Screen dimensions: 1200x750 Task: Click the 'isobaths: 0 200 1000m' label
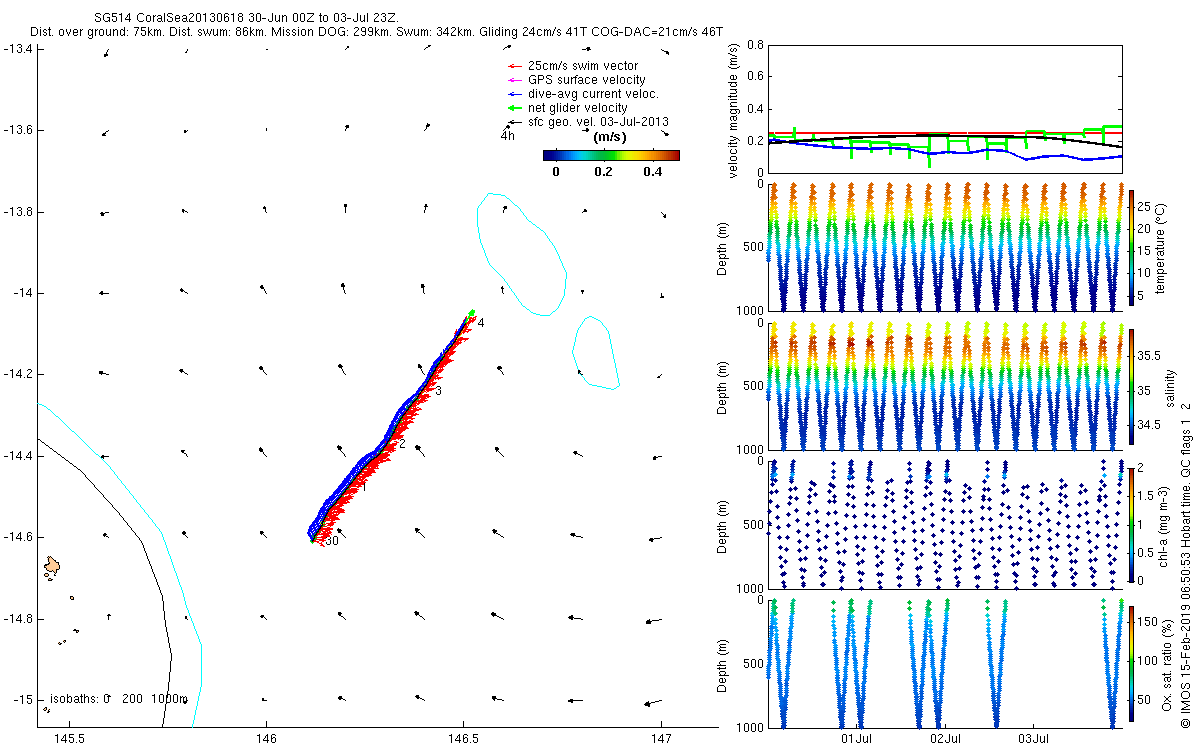[x=119, y=699]
